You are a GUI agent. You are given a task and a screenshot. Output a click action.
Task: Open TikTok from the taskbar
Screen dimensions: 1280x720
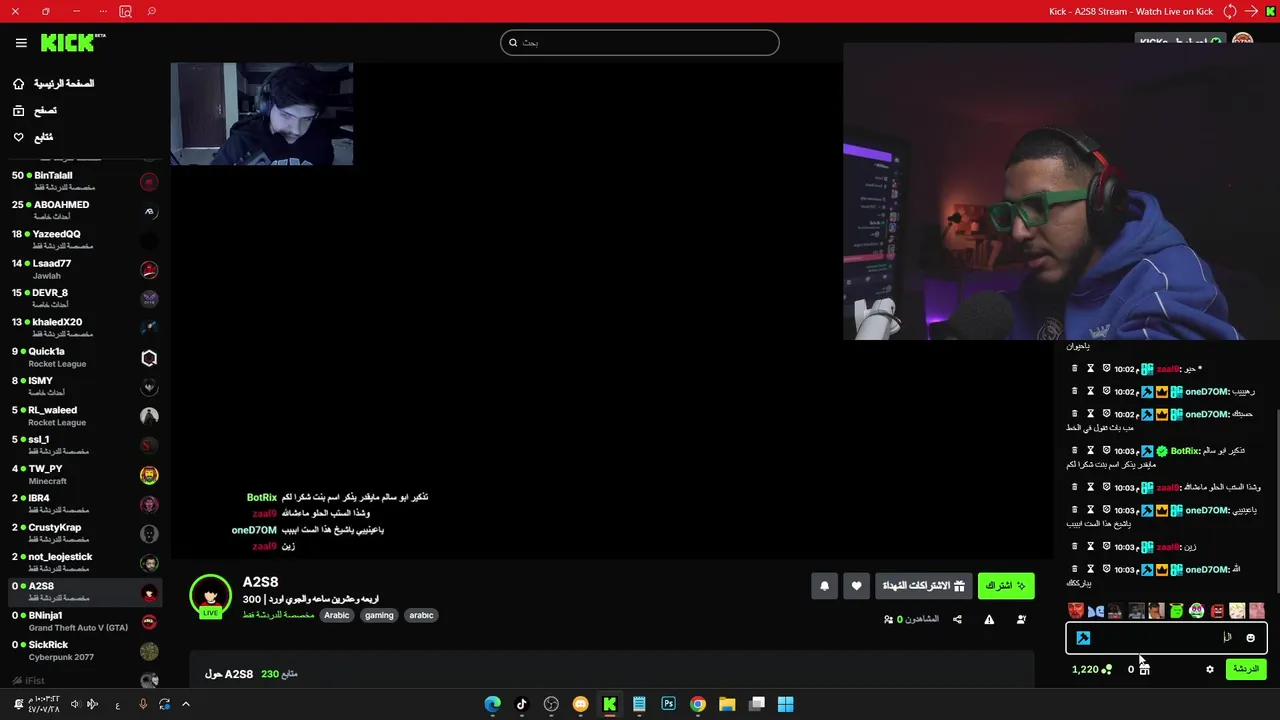click(x=521, y=704)
